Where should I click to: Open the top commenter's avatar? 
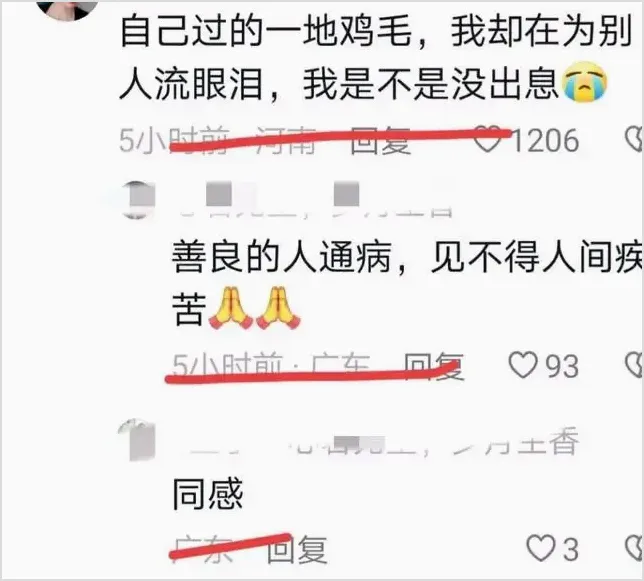coord(68,9)
